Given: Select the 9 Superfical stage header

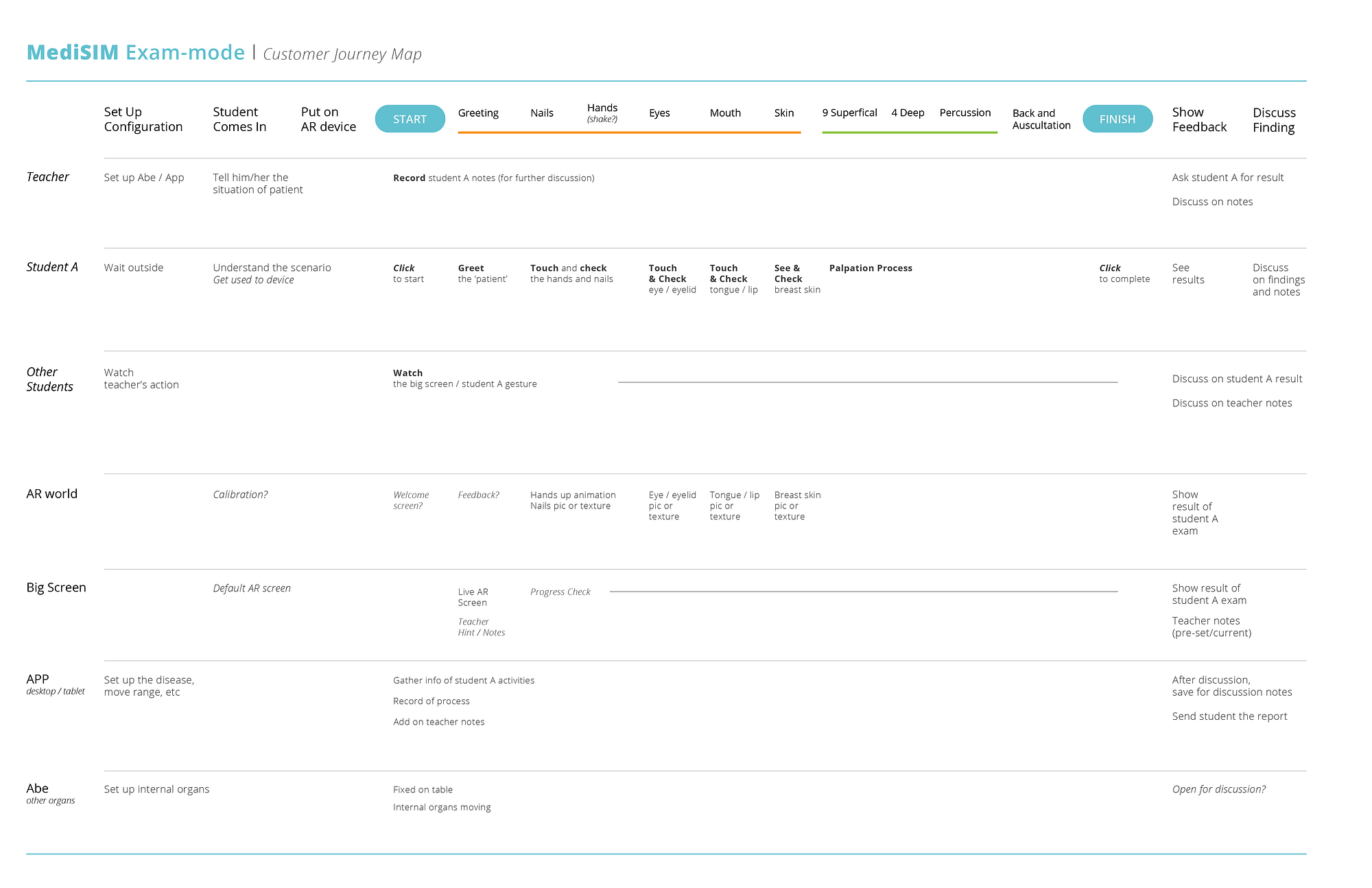Looking at the screenshot, I should pos(849,113).
